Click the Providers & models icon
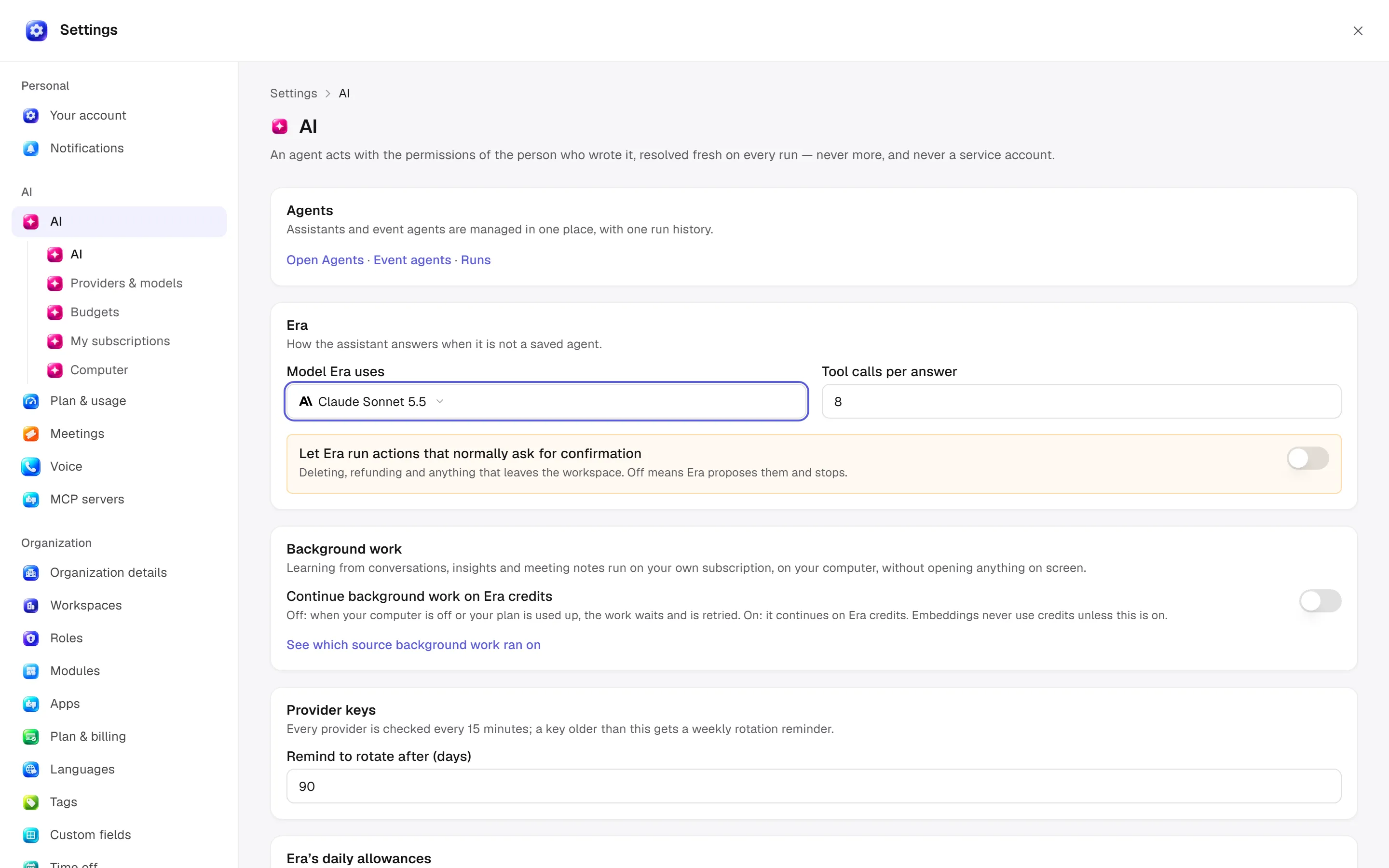Viewport: 1389px width, 868px height. click(x=55, y=283)
